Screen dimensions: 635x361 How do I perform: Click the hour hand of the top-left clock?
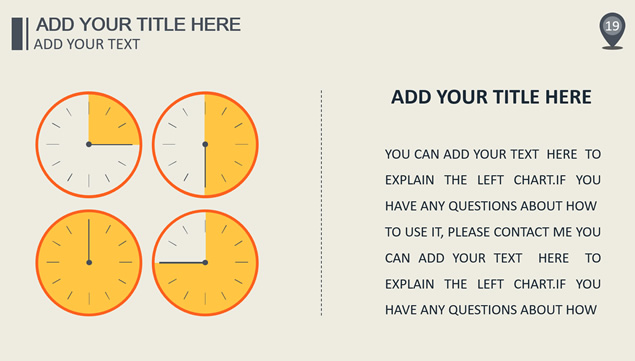(x=111, y=144)
